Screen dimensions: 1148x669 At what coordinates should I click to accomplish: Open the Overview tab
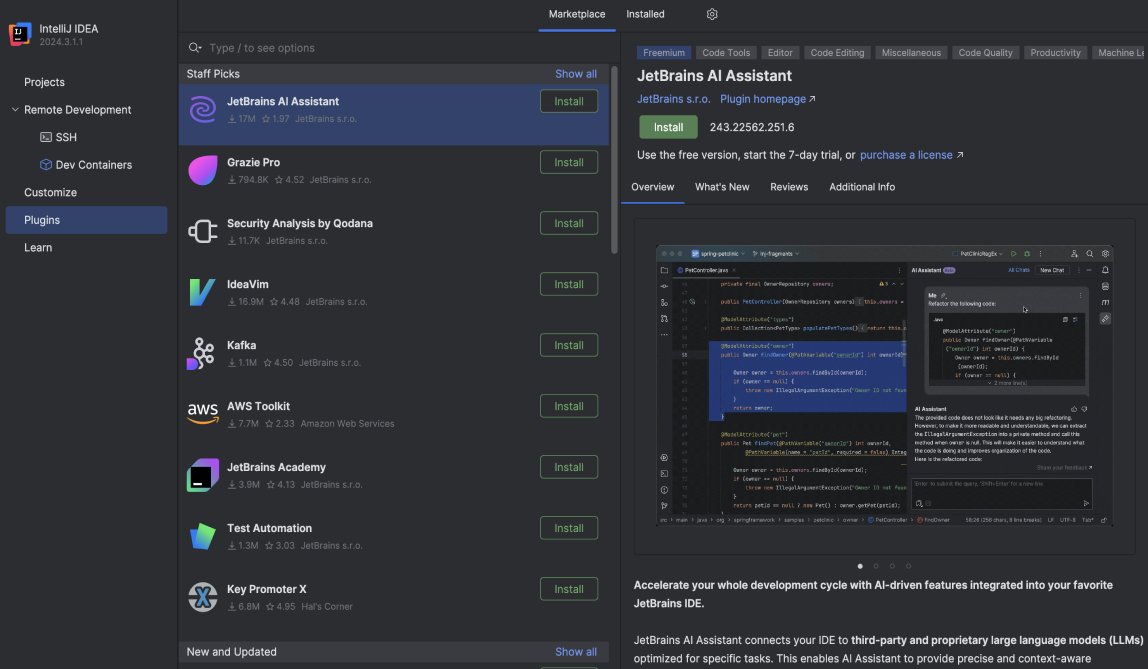pos(652,187)
